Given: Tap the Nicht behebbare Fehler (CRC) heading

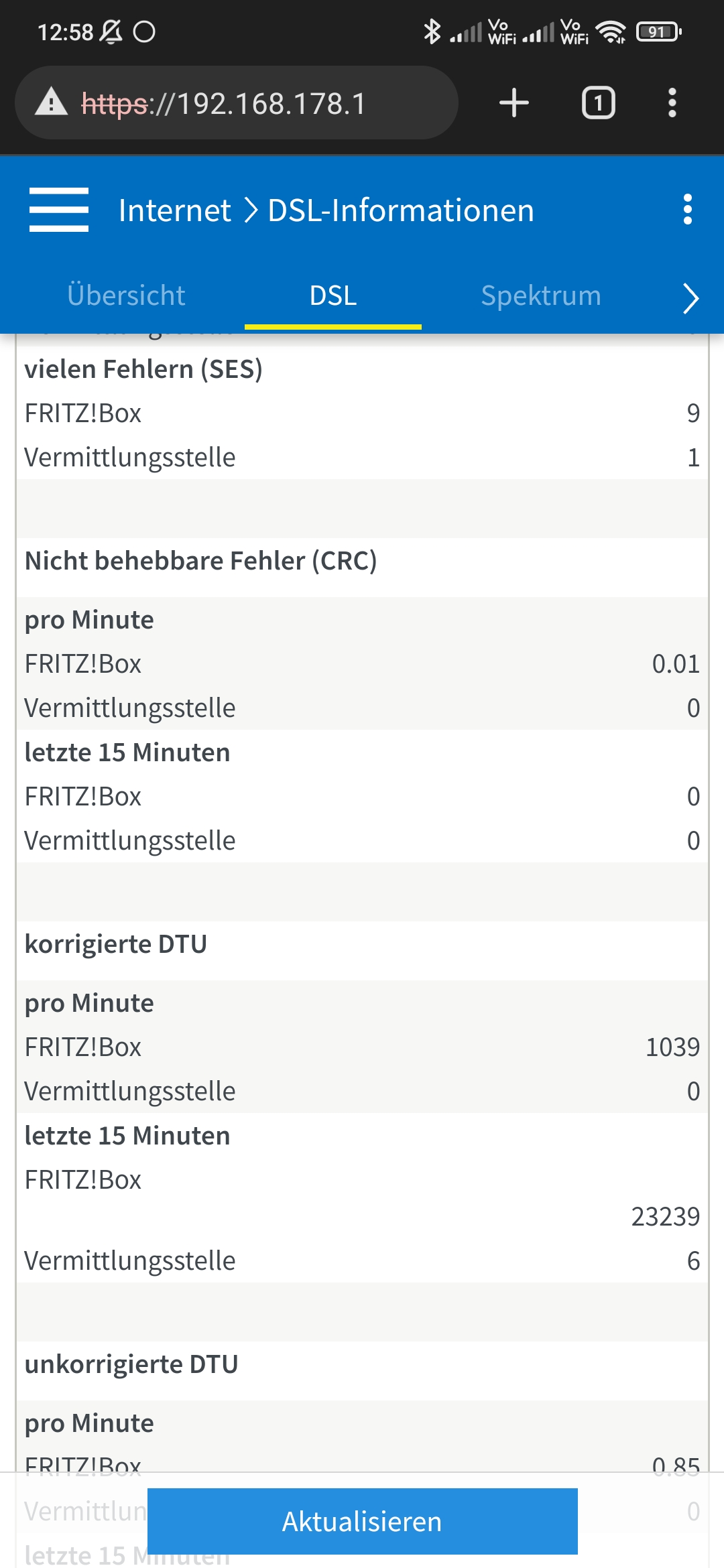Looking at the screenshot, I should coord(200,561).
